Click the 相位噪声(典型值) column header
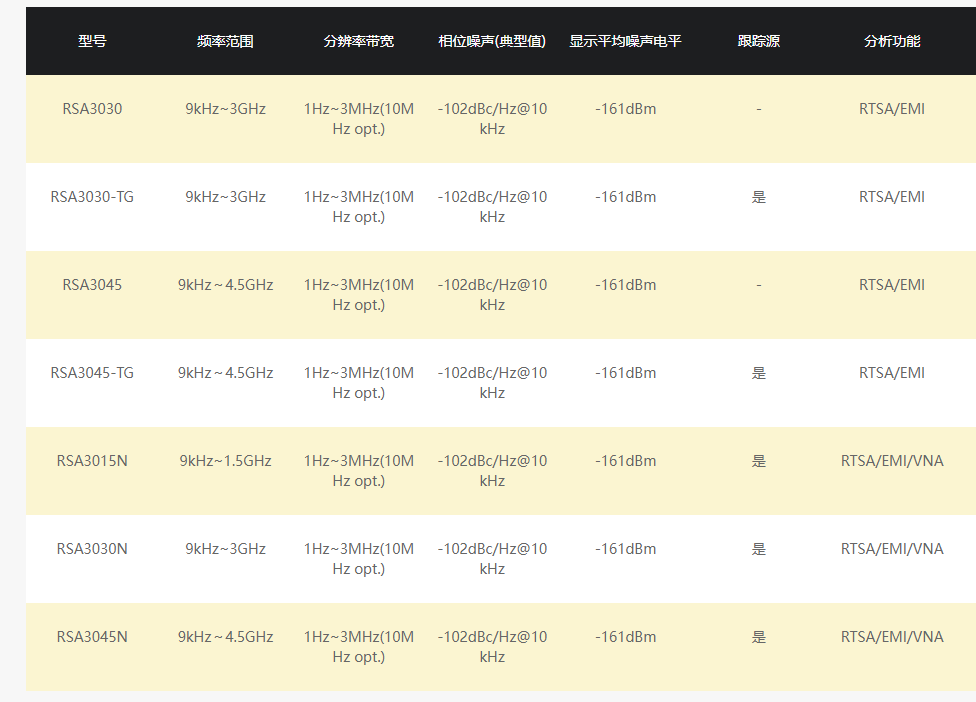 492,41
